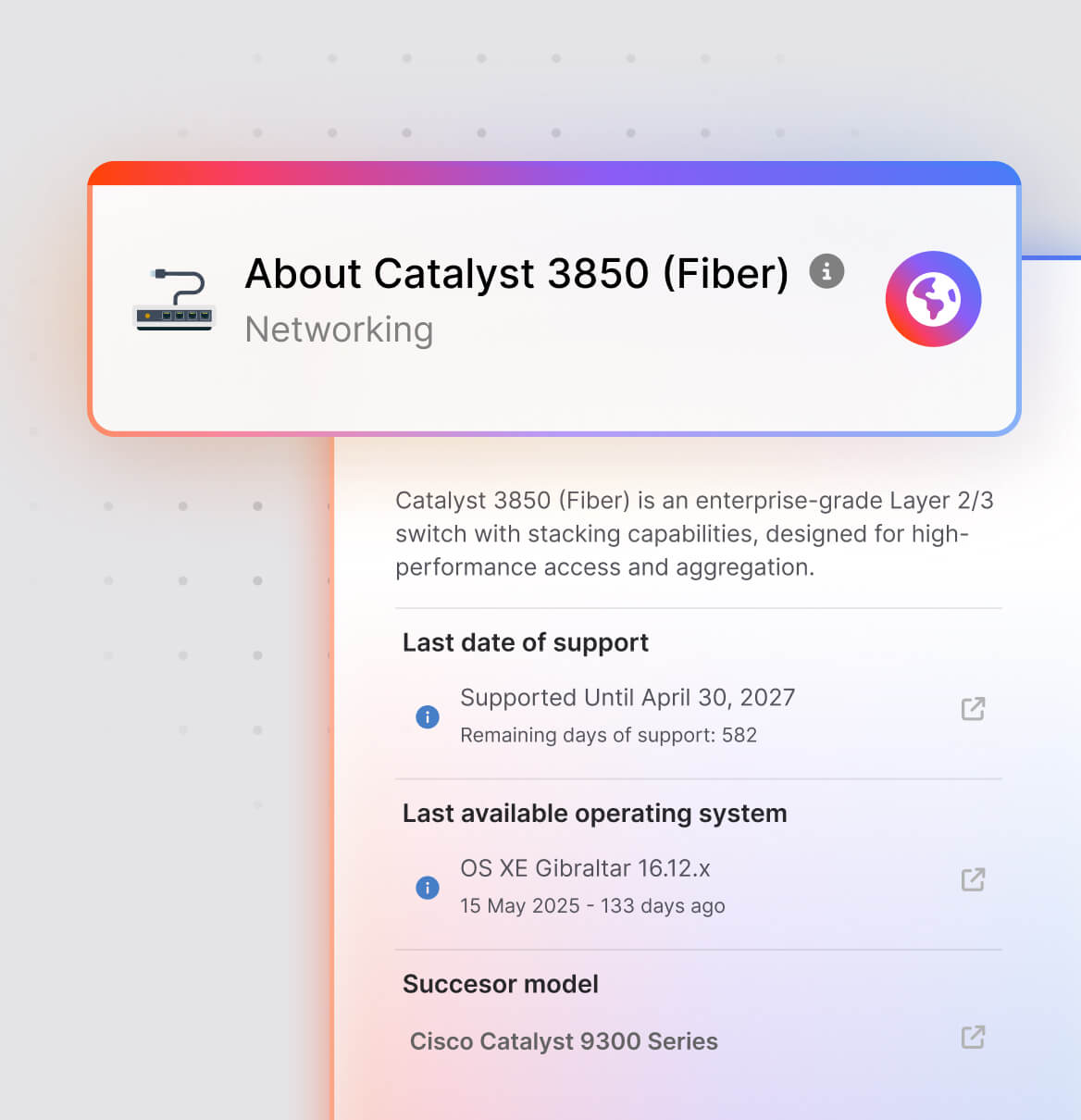Open the gradient globe icon button
1081x1120 pixels.
tap(933, 299)
